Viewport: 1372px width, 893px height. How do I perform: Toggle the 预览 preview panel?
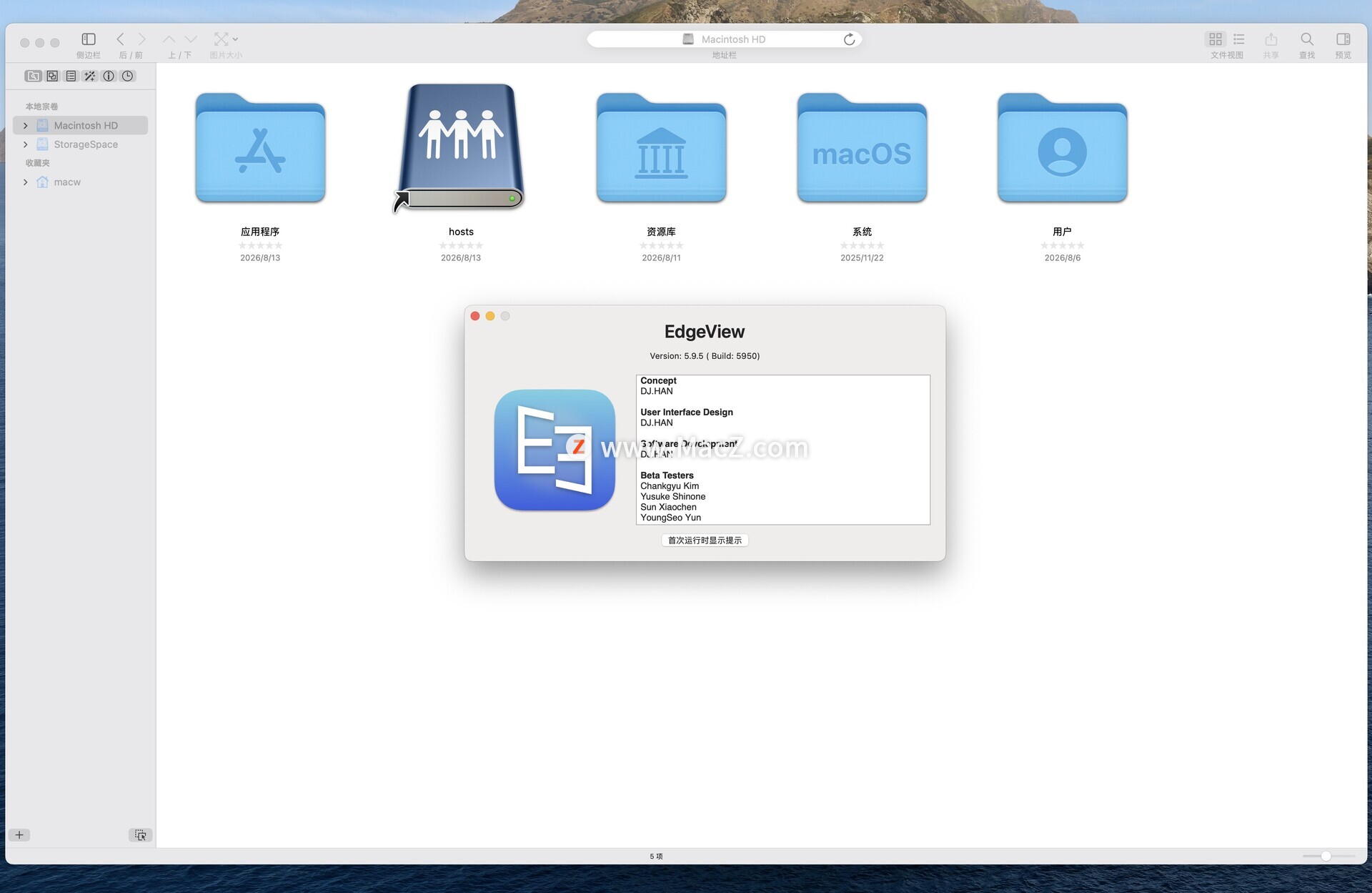click(1343, 39)
